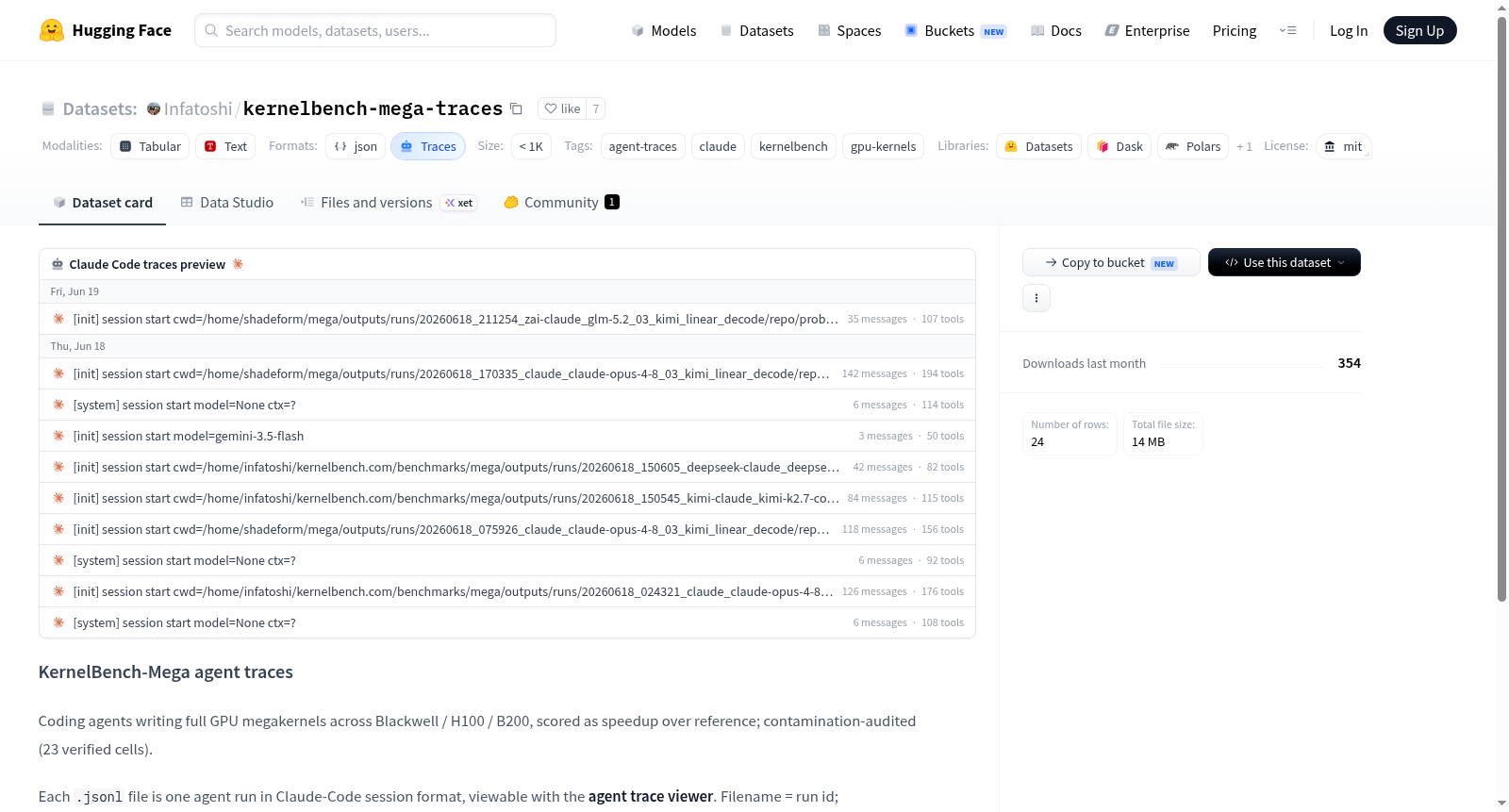This screenshot has height=812, width=1509.
Task: Click the Downloads last month count 354
Action: 1350,363
